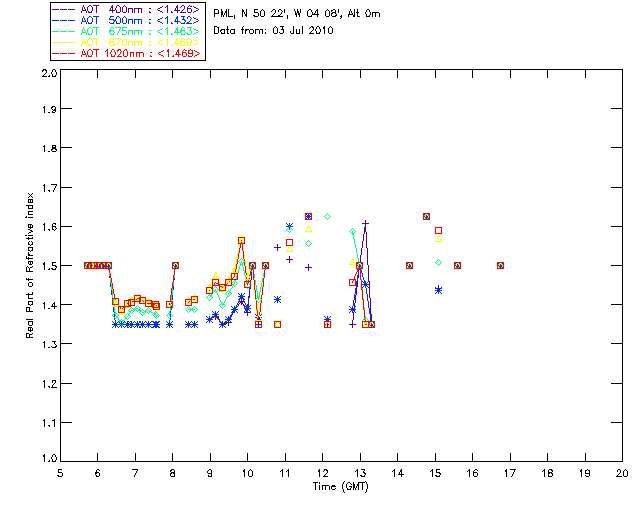This screenshot has height=512, width=640.
Task: Click x-axis hour label '9'
Action: pos(210,473)
